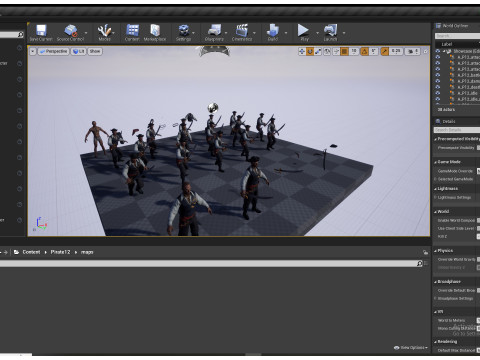Click the Build toolbar icon
Screen dimensions: 480x360
(273, 30)
